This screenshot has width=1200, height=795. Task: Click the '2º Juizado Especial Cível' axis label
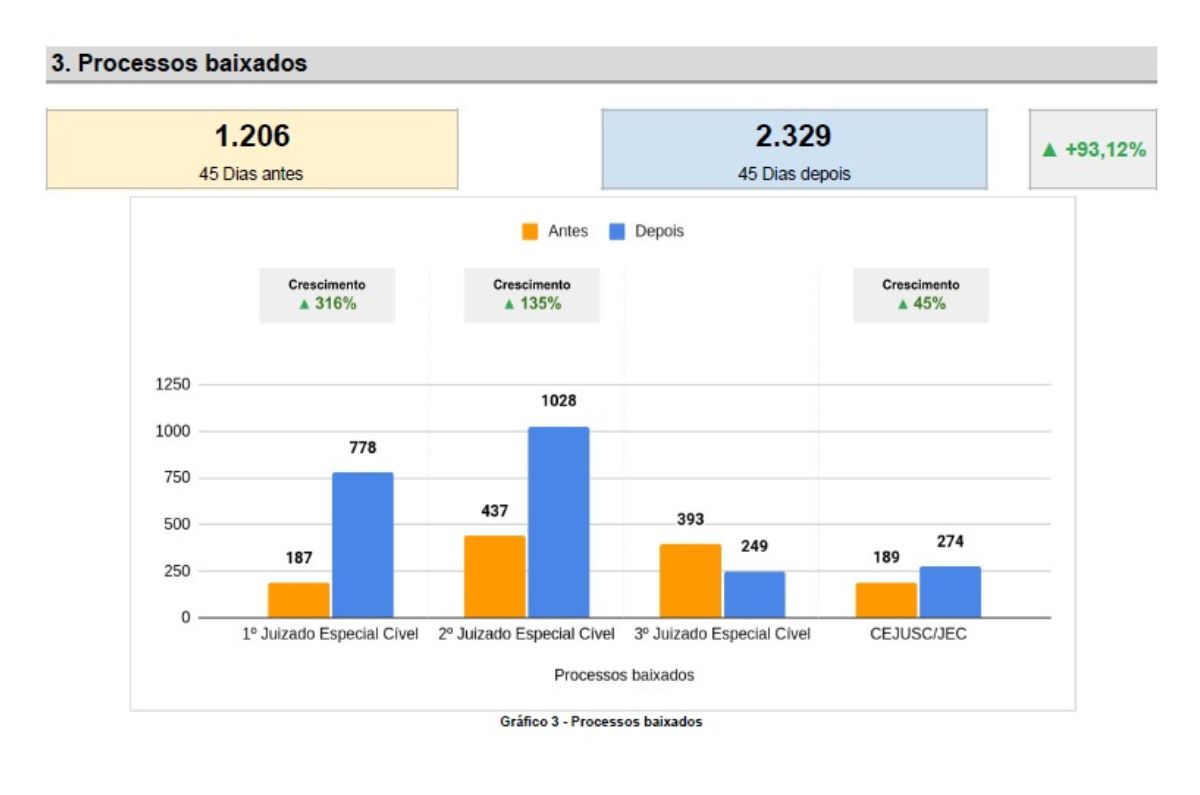[x=526, y=634]
